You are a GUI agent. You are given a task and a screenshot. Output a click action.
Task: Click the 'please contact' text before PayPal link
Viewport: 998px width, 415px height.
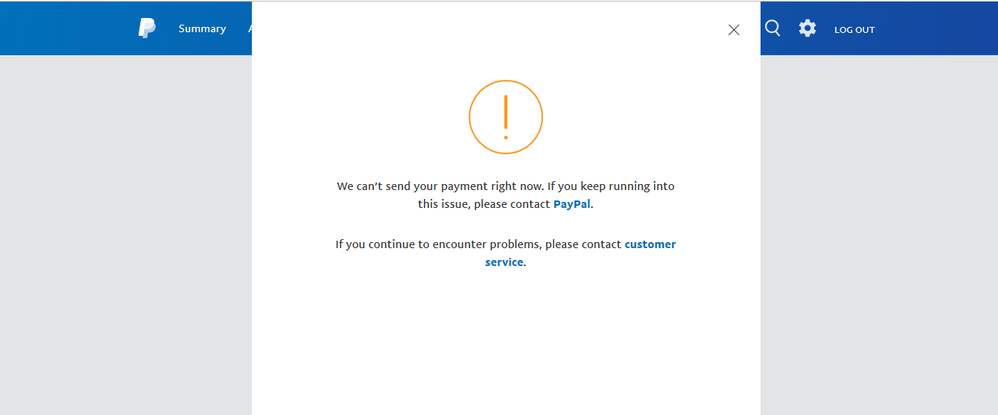[517, 205]
